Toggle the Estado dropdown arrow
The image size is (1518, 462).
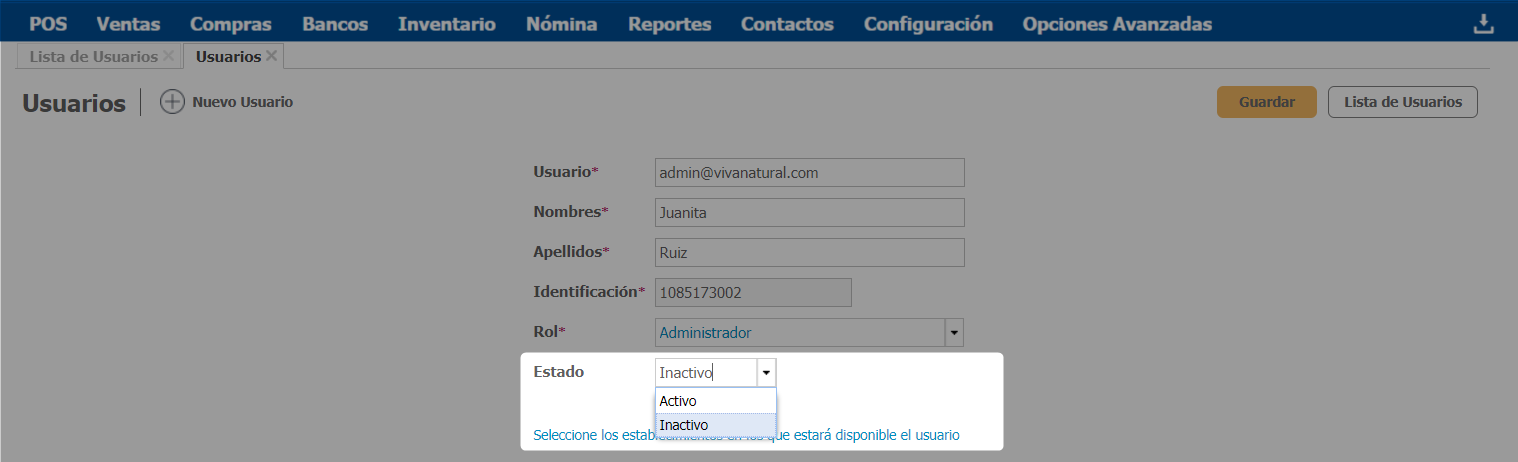(766, 373)
